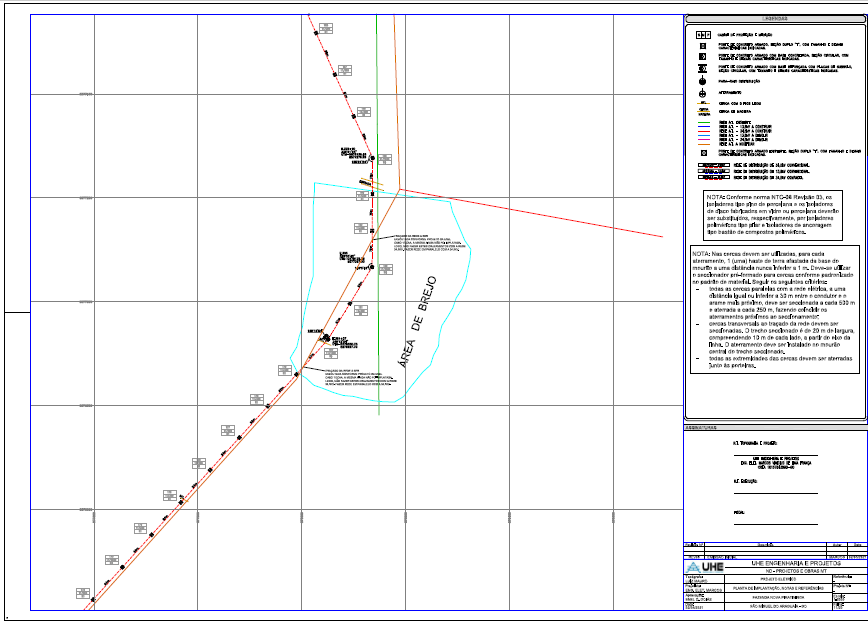Select the PROJETO ELÉTRICO title block field
Image resolution: width=868 pixels, height=624 pixels.
pos(776,578)
